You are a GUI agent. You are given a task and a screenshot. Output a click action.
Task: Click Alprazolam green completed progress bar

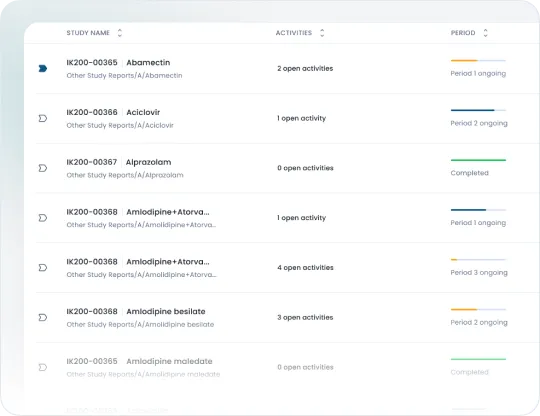478,160
